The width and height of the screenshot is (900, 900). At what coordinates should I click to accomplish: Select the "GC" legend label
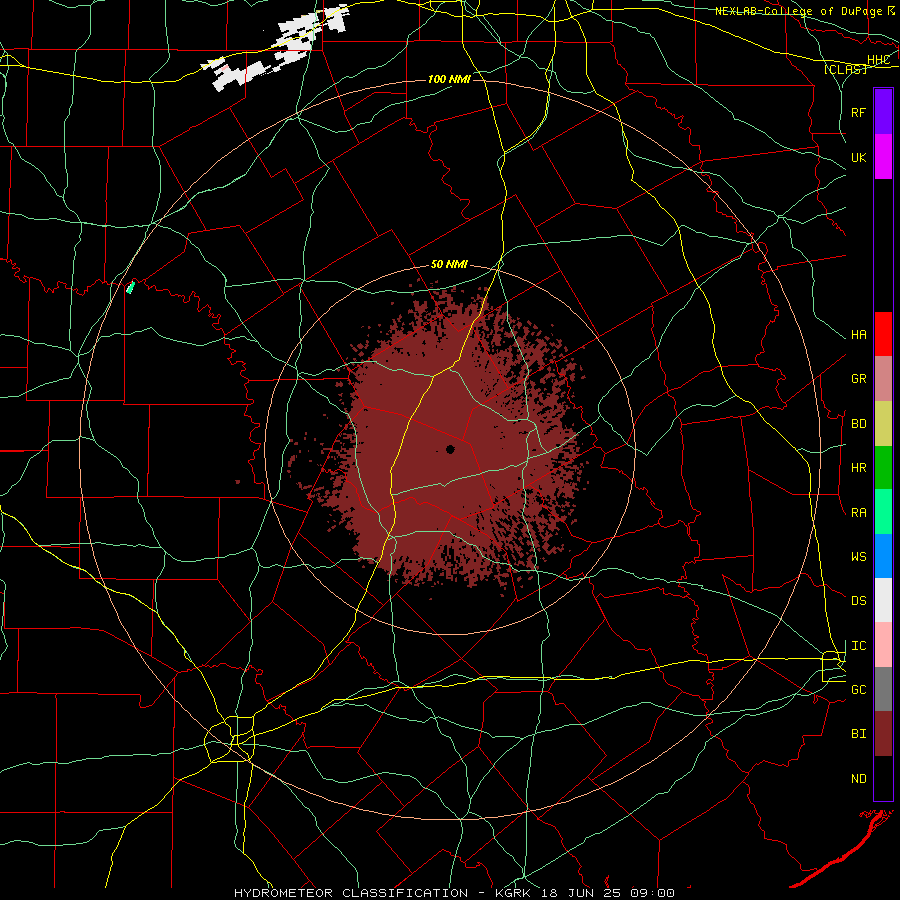pos(858,690)
